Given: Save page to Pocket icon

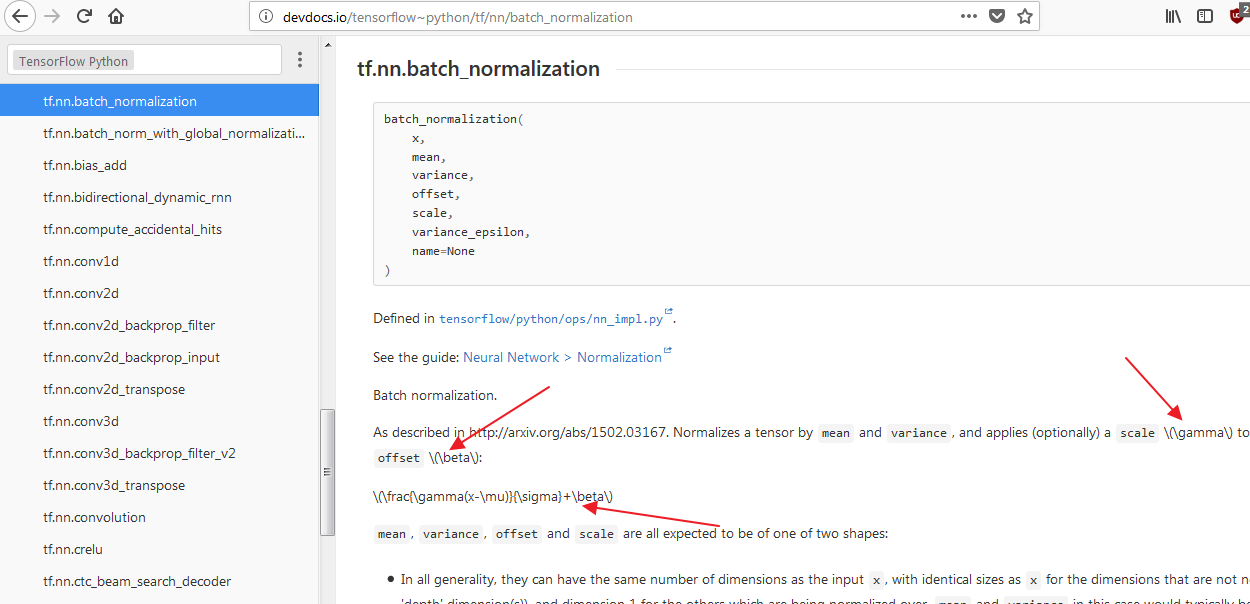Looking at the screenshot, I should pyautogui.click(x=997, y=17).
